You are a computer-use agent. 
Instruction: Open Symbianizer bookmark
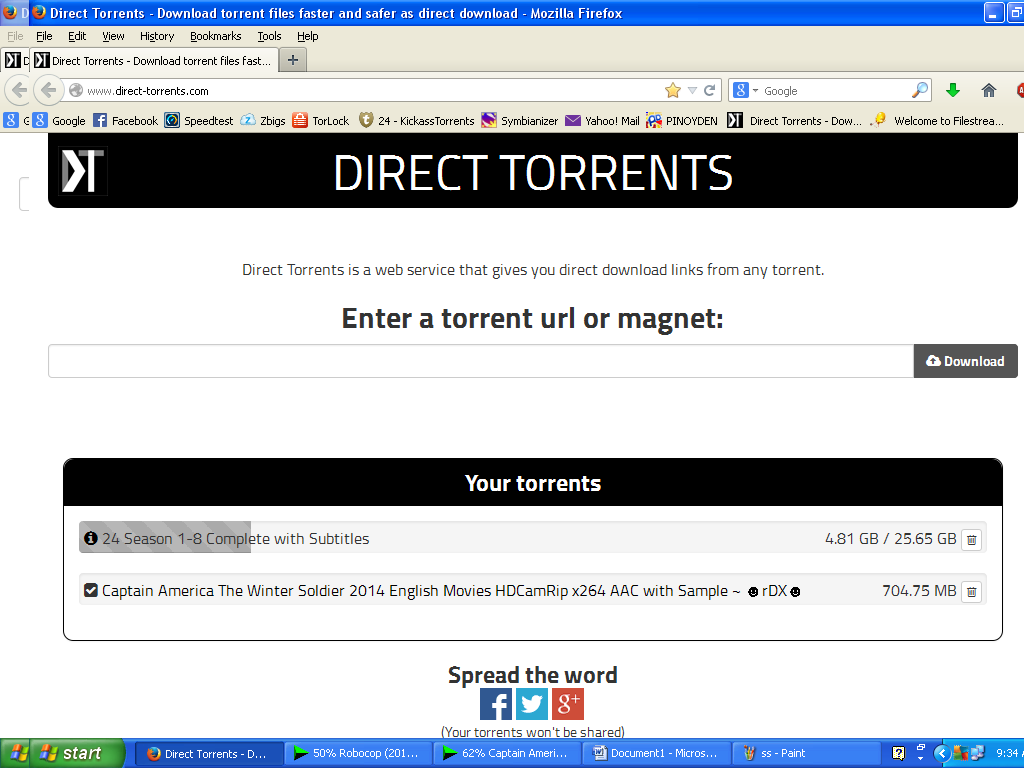[520, 120]
